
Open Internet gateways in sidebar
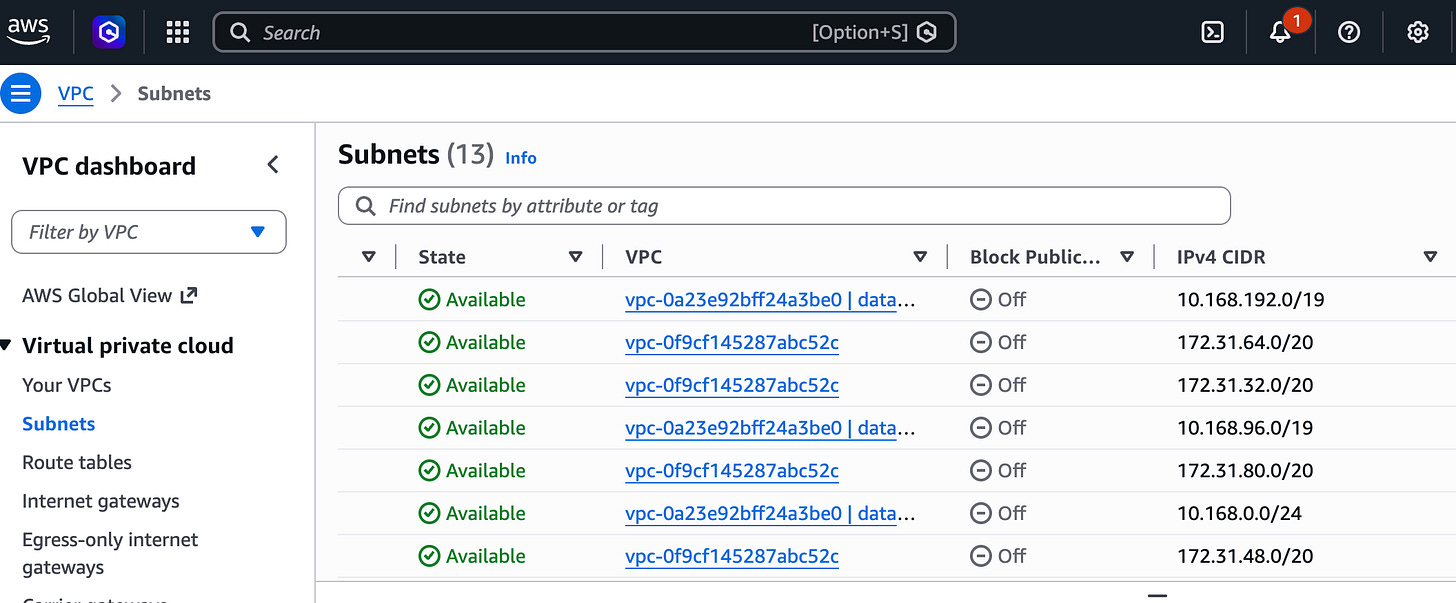(x=101, y=501)
